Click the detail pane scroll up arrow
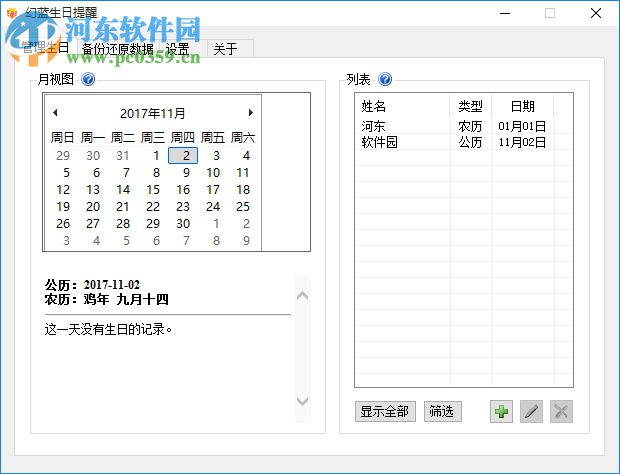Screen dimensions: 620x474 coord(302,296)
